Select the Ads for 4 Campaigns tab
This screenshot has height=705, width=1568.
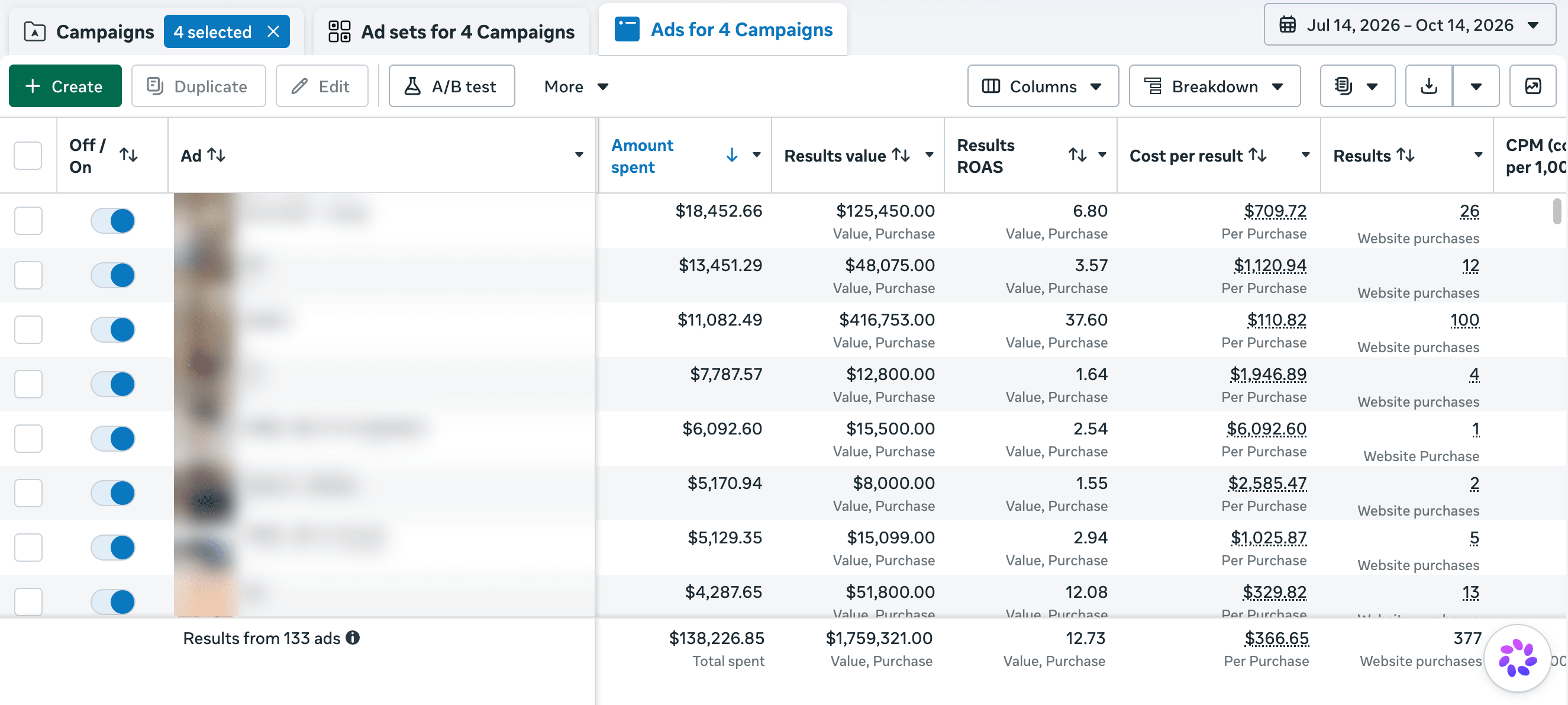(x=723, y=29)
